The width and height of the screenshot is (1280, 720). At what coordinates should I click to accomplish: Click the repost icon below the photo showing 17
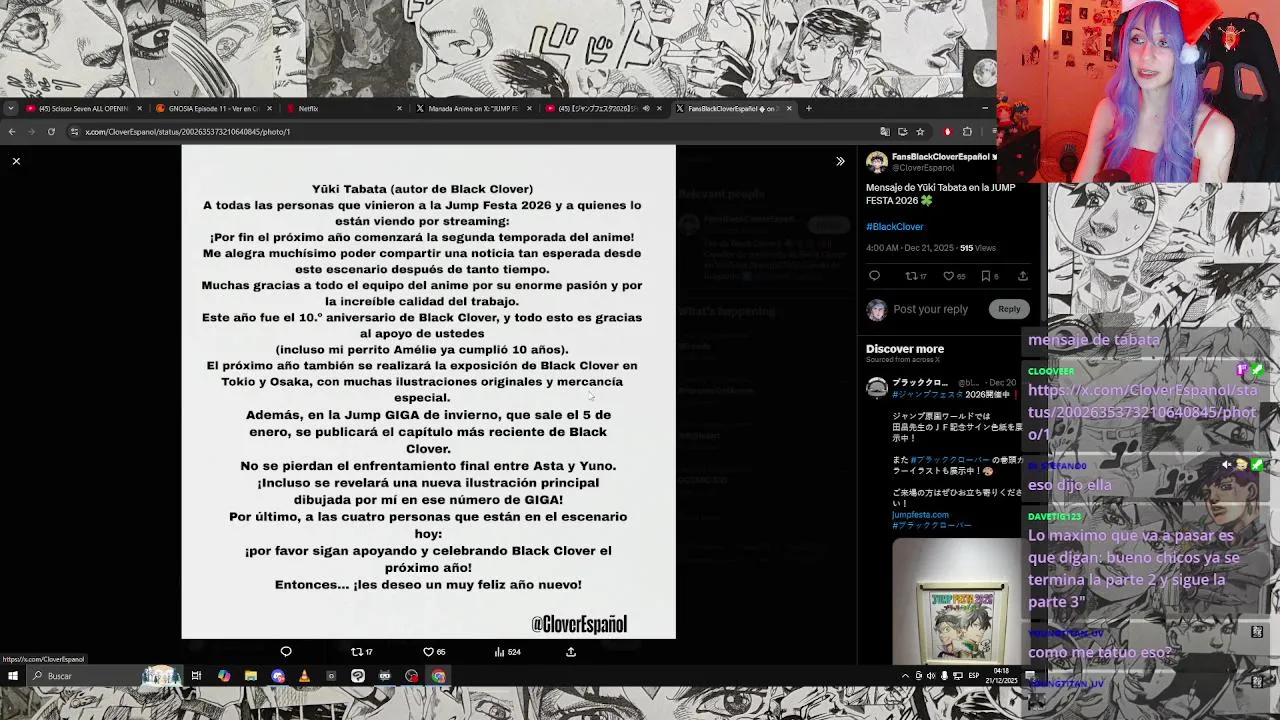pyautogui.click(x=362, y=652)
